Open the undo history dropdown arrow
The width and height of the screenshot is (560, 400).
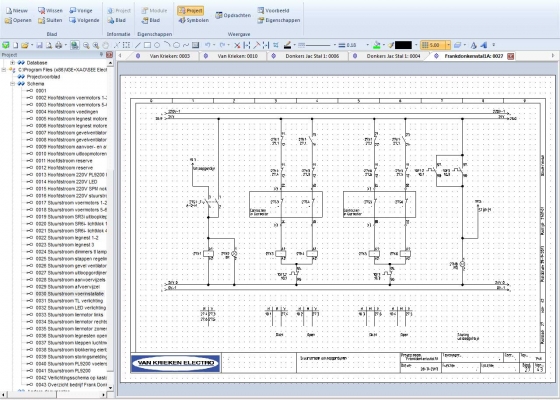click(214, 45)
